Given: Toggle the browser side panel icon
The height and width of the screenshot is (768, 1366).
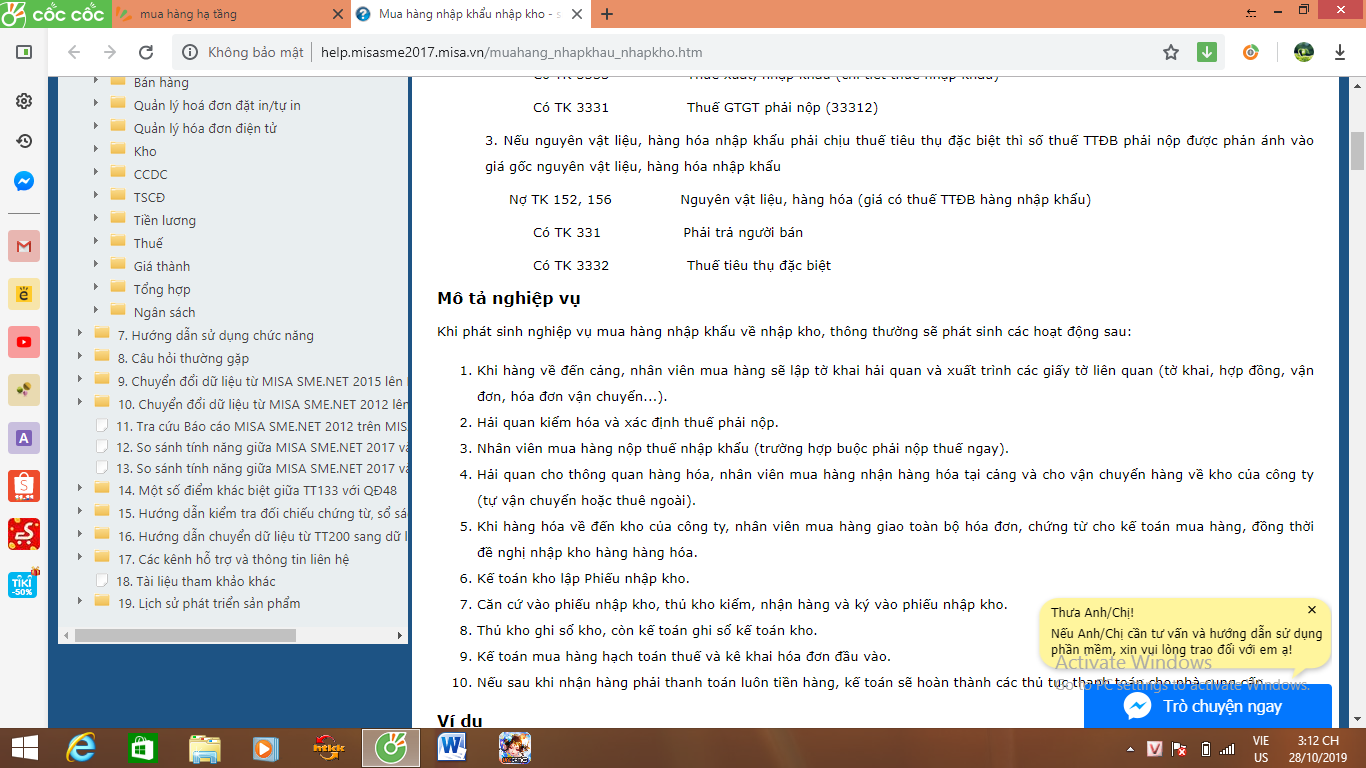Looking at the screenshot, I should point(24,52).
